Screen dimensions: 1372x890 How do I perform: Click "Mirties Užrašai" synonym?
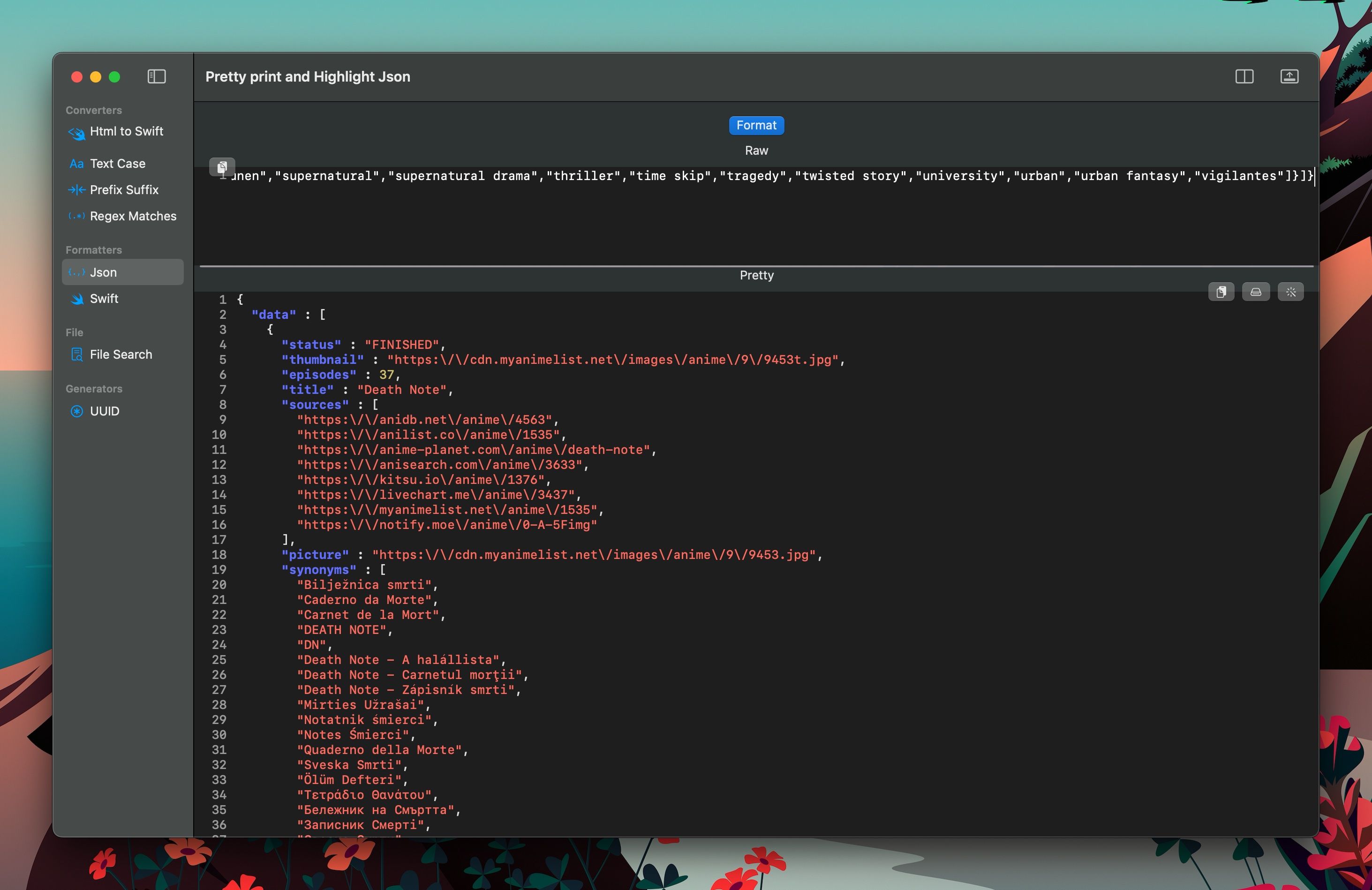[x=360, y=704]
